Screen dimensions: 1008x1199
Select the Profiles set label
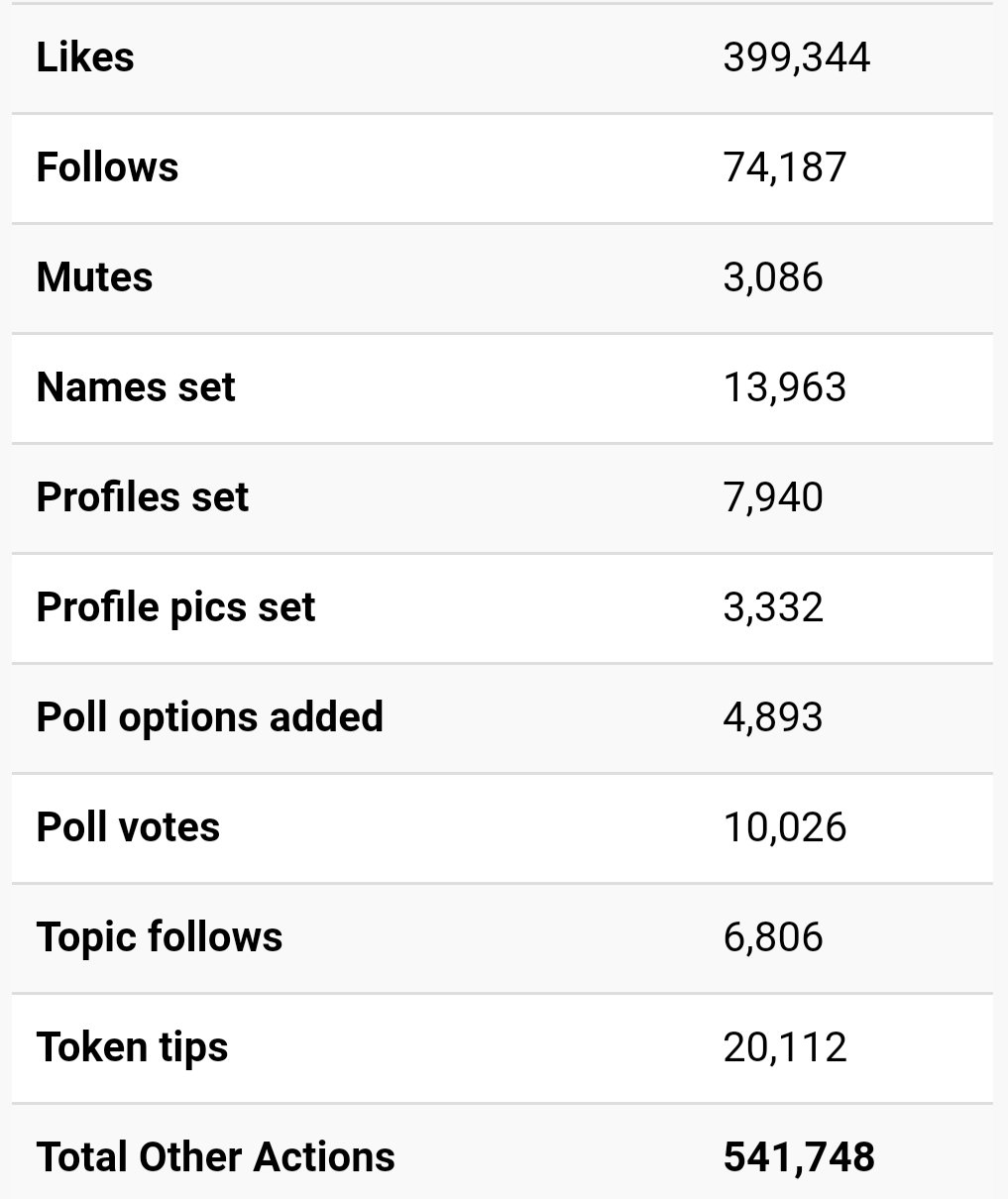pyautogui.click(x=142, y=497)
